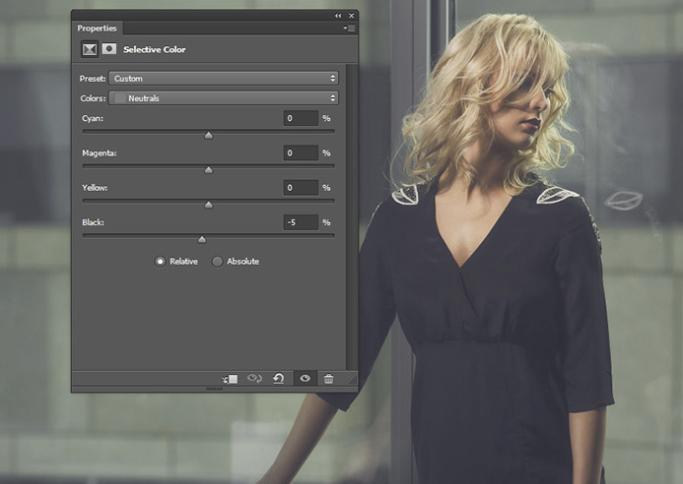The width and height of the screenshot is (683, 484).
Task: Click the Cyan slider handle
Action: pos(208,135)
